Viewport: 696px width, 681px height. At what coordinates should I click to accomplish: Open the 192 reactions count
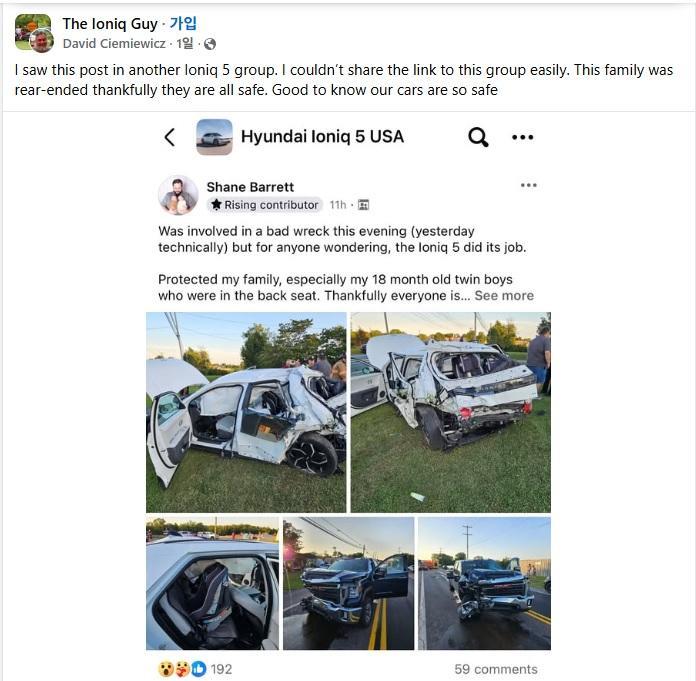(221, 669)
